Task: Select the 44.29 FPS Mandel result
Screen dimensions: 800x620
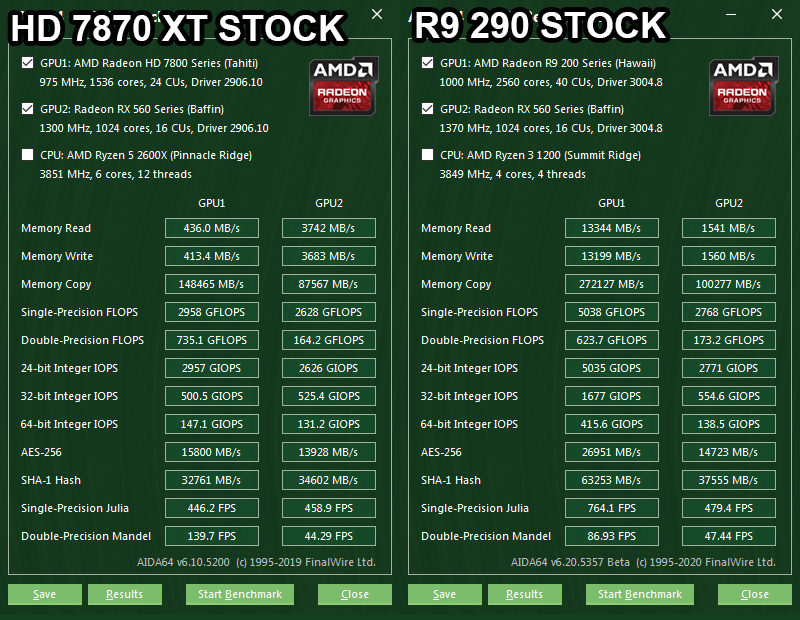Action: (x=329, y=536)
